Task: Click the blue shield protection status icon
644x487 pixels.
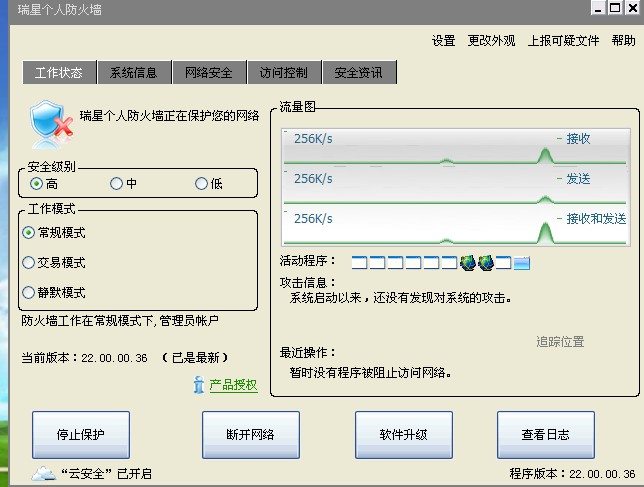Action: click(51, 122)
